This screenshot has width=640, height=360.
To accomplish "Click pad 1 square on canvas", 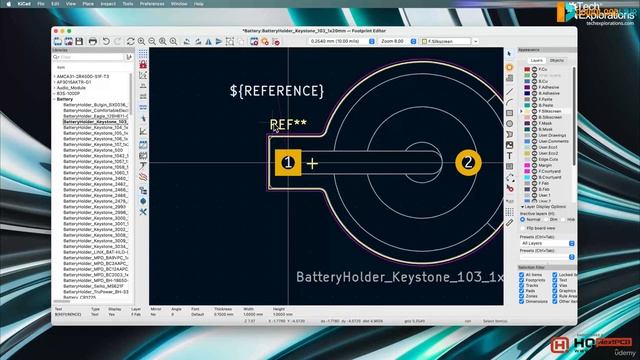I will point(288,162).
